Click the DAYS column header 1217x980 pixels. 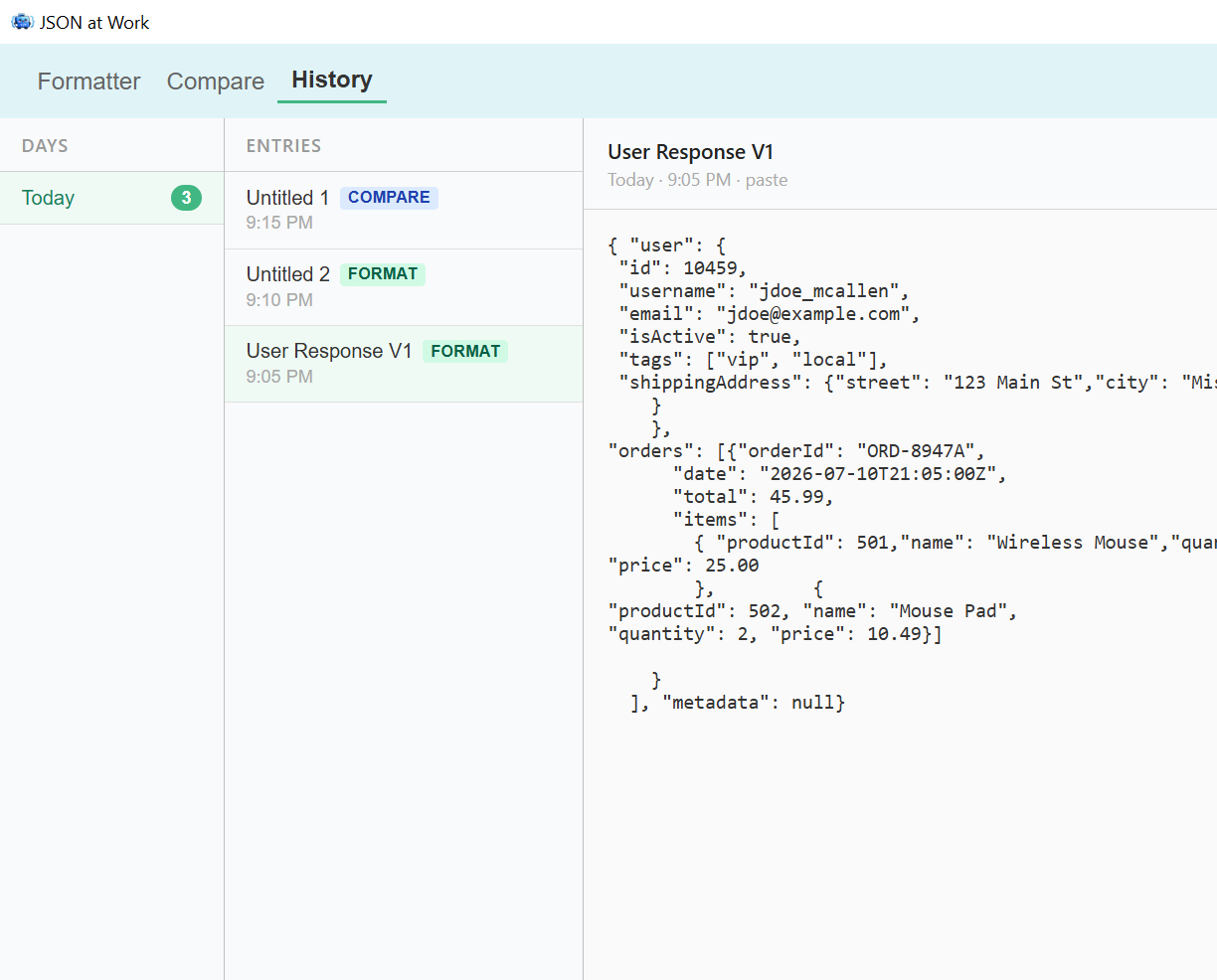click(x=45, y=146)
